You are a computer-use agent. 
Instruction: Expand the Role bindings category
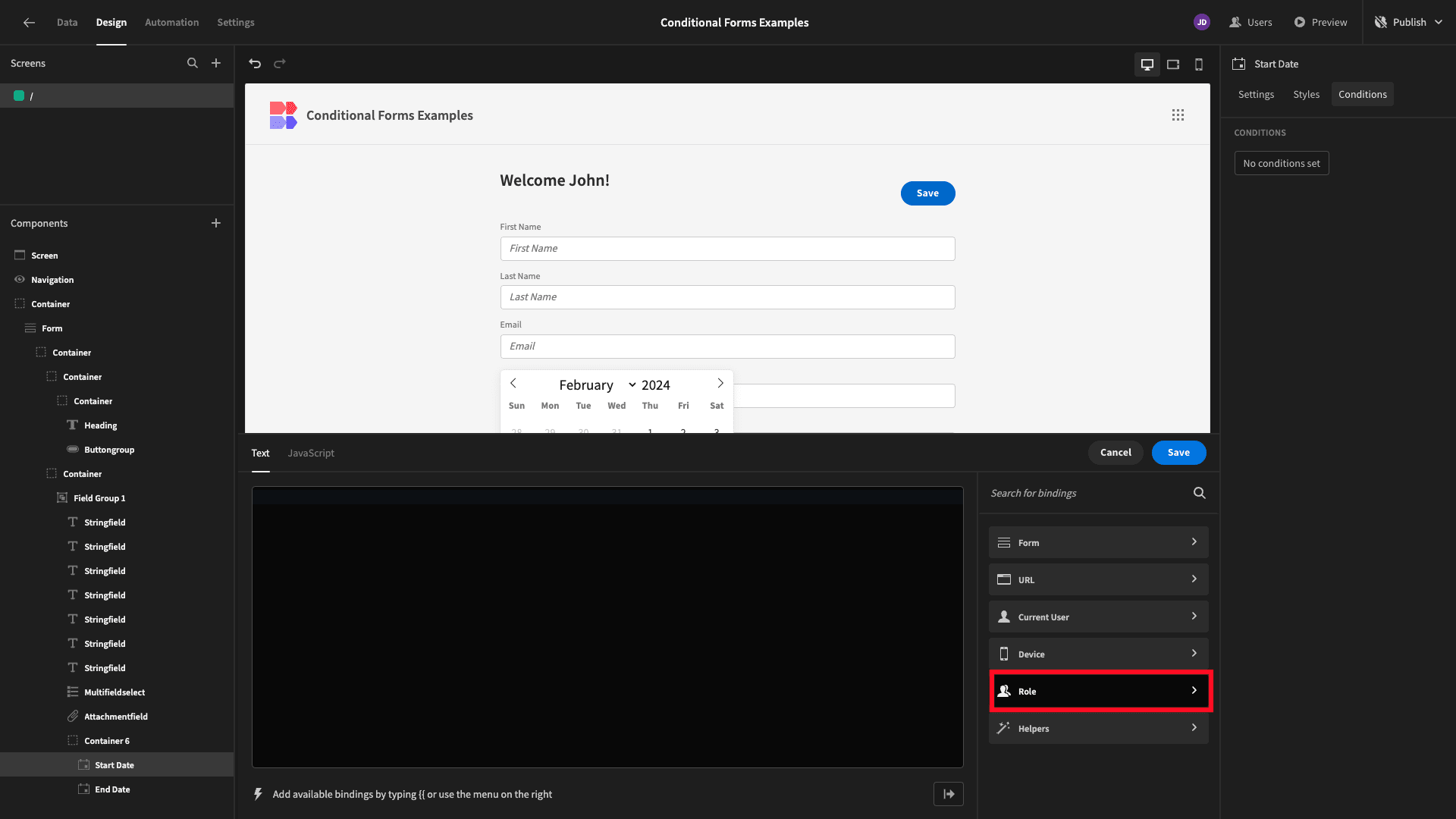click(1098, 691)
